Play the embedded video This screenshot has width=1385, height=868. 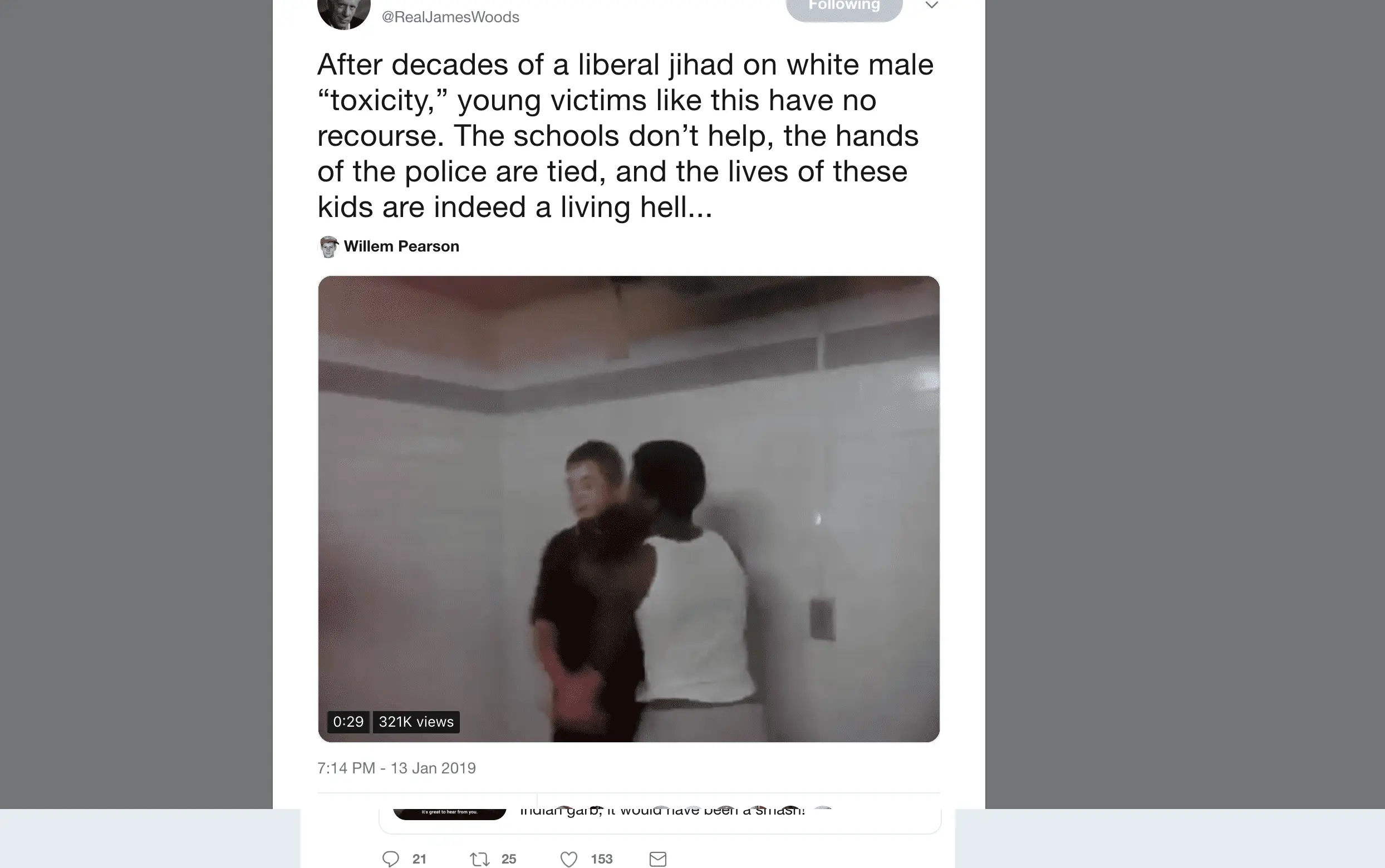click(629, 509)
